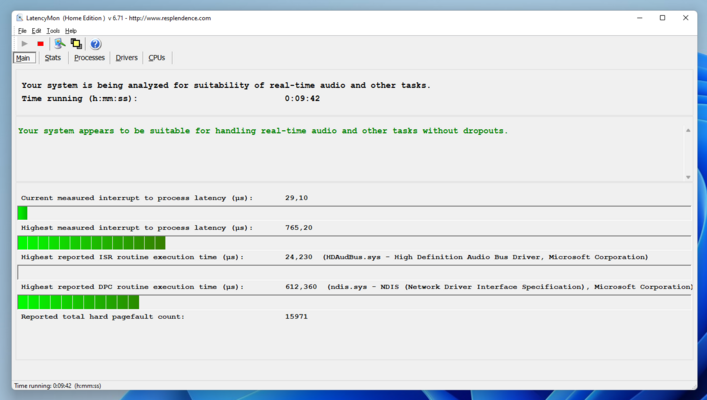Maximize the LatencyMon window

(662, 18)
